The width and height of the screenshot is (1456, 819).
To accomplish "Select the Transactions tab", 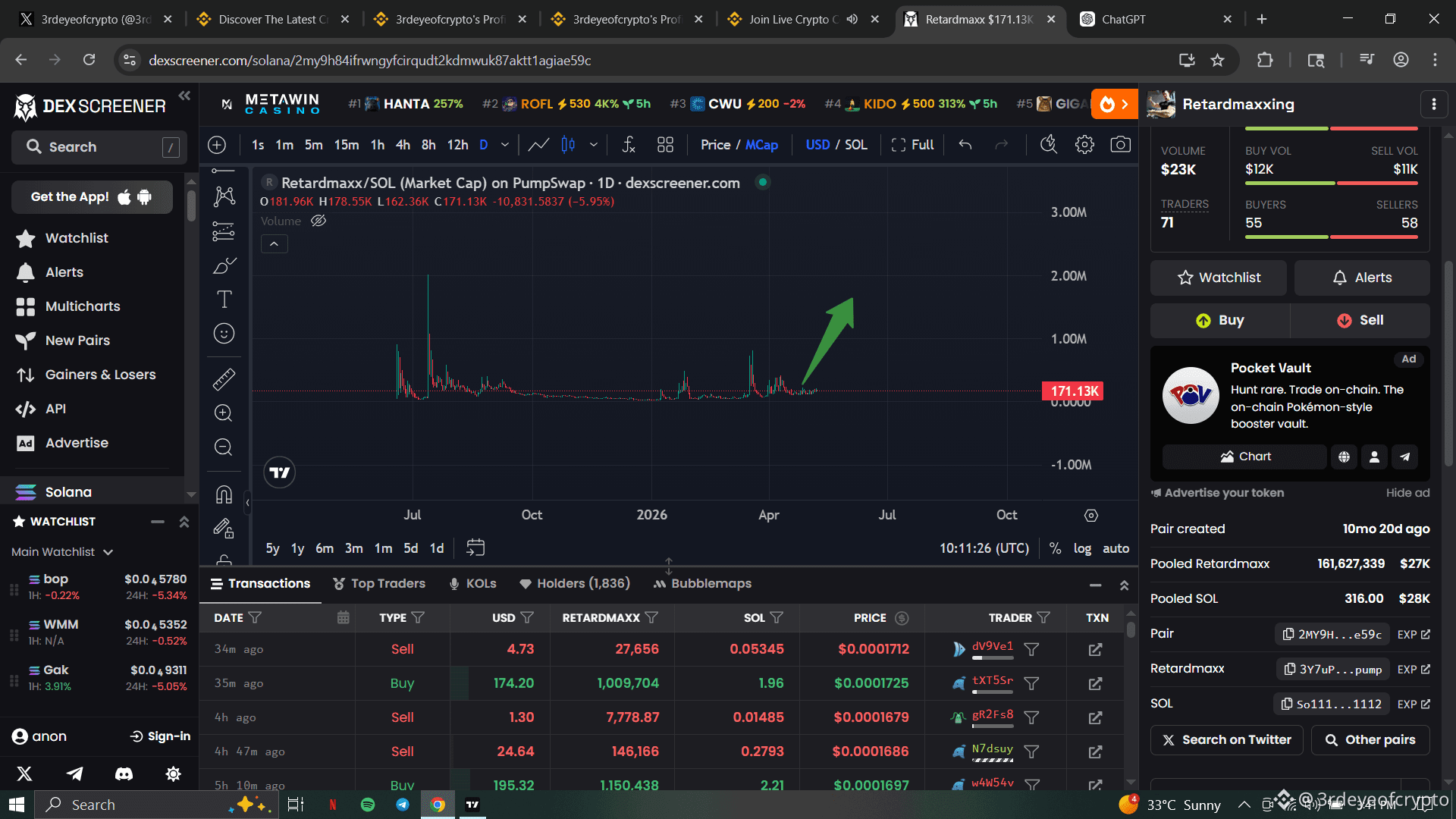I will [261, 583].
